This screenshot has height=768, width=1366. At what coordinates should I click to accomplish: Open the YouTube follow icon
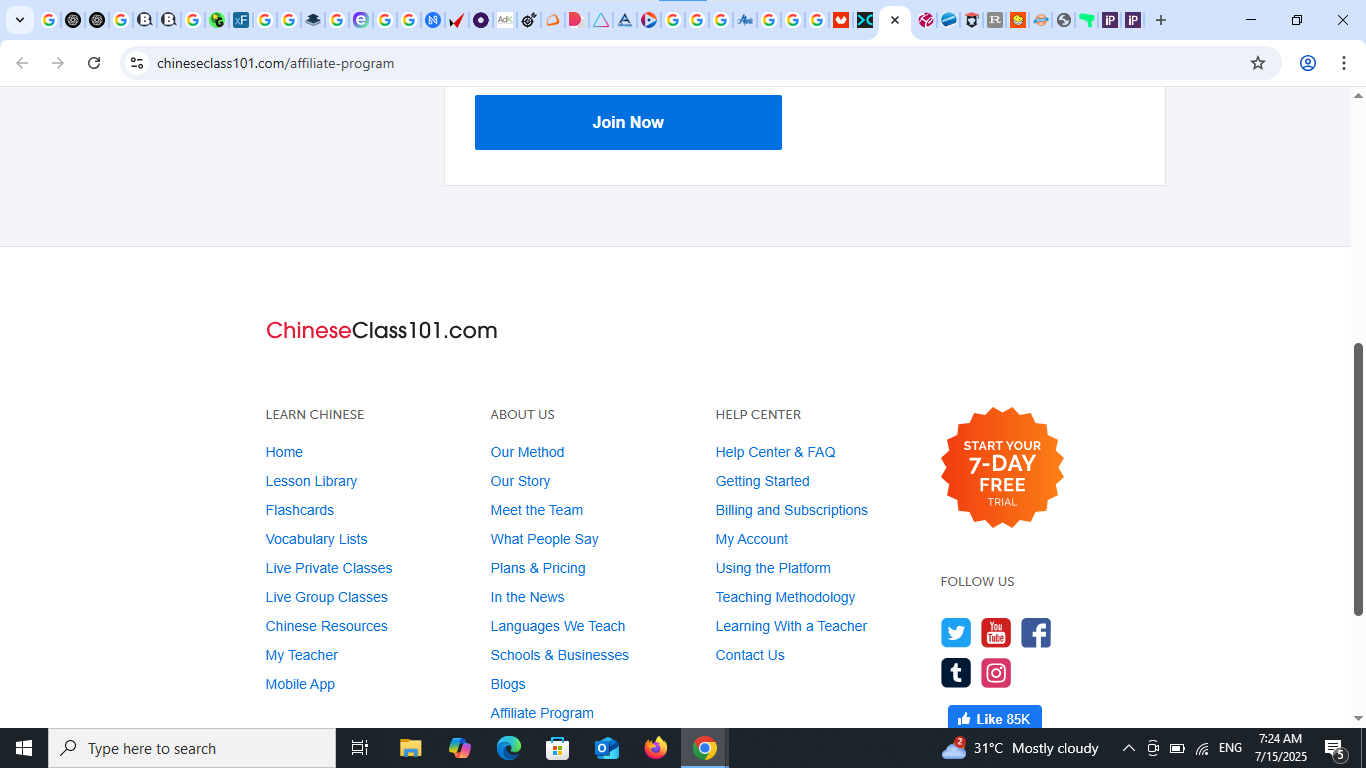pyautogui.click(x=996, y=633)
